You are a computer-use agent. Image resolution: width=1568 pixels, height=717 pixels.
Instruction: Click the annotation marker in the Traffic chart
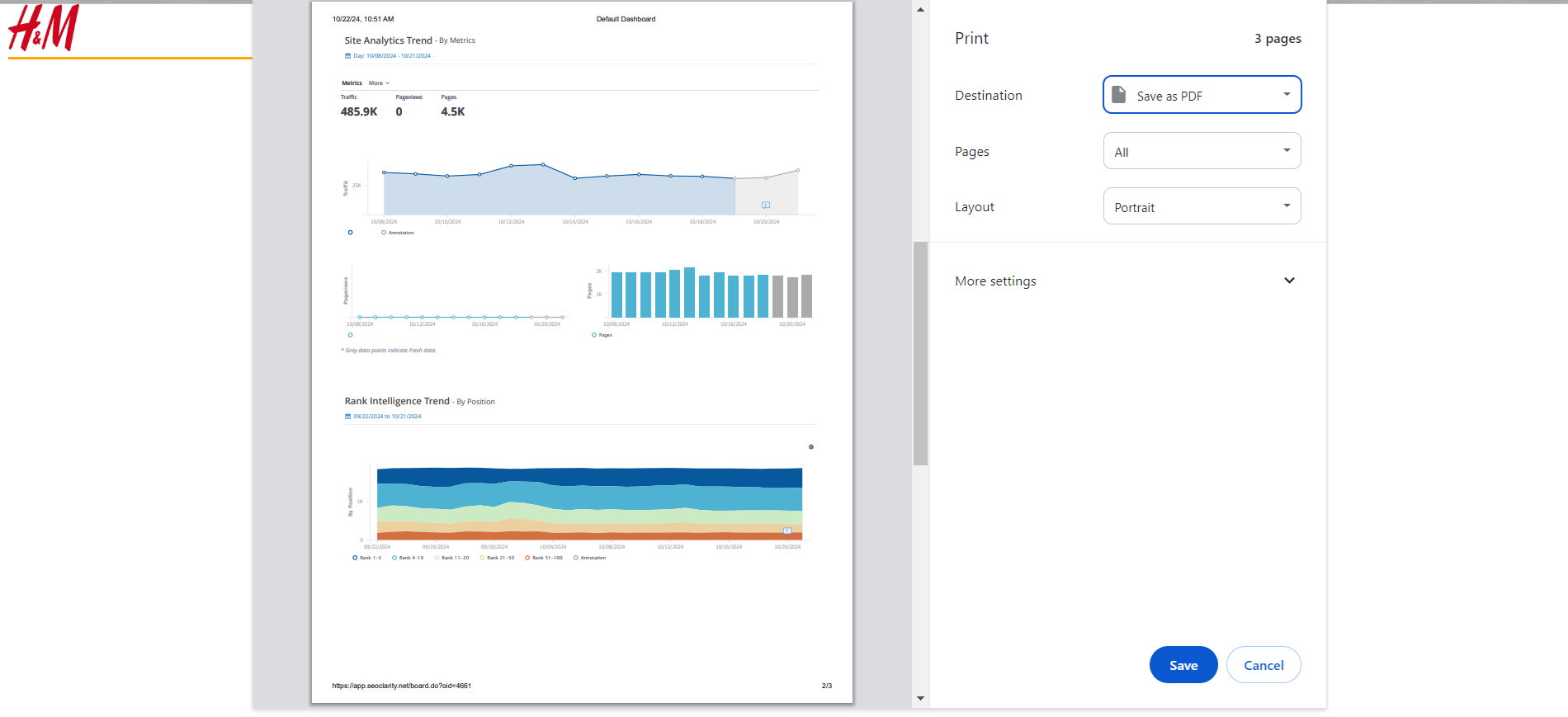point(765,205)
